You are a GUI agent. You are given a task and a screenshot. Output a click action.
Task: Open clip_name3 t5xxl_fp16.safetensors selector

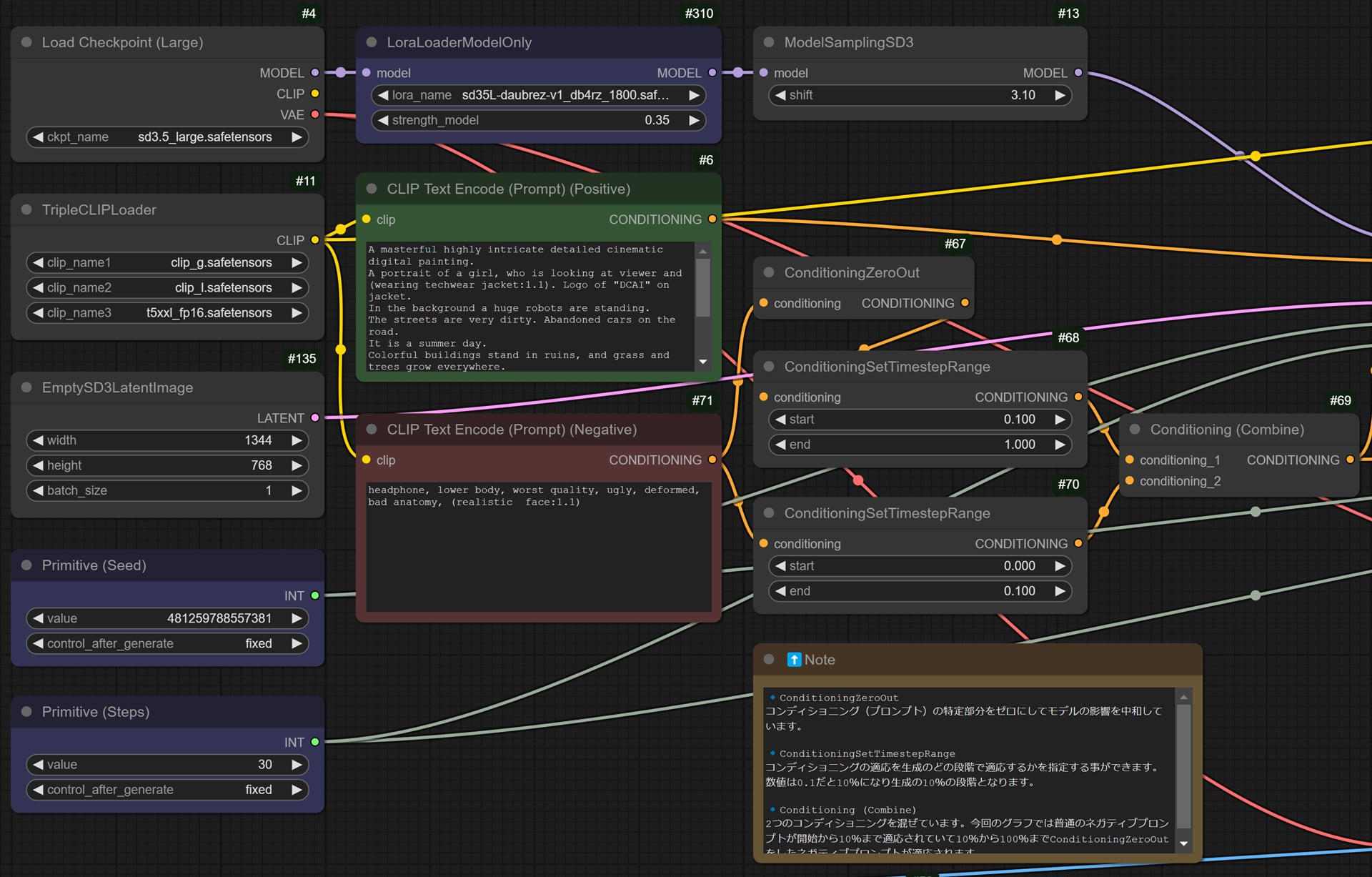pyautogui.click(x=167, y=312)
